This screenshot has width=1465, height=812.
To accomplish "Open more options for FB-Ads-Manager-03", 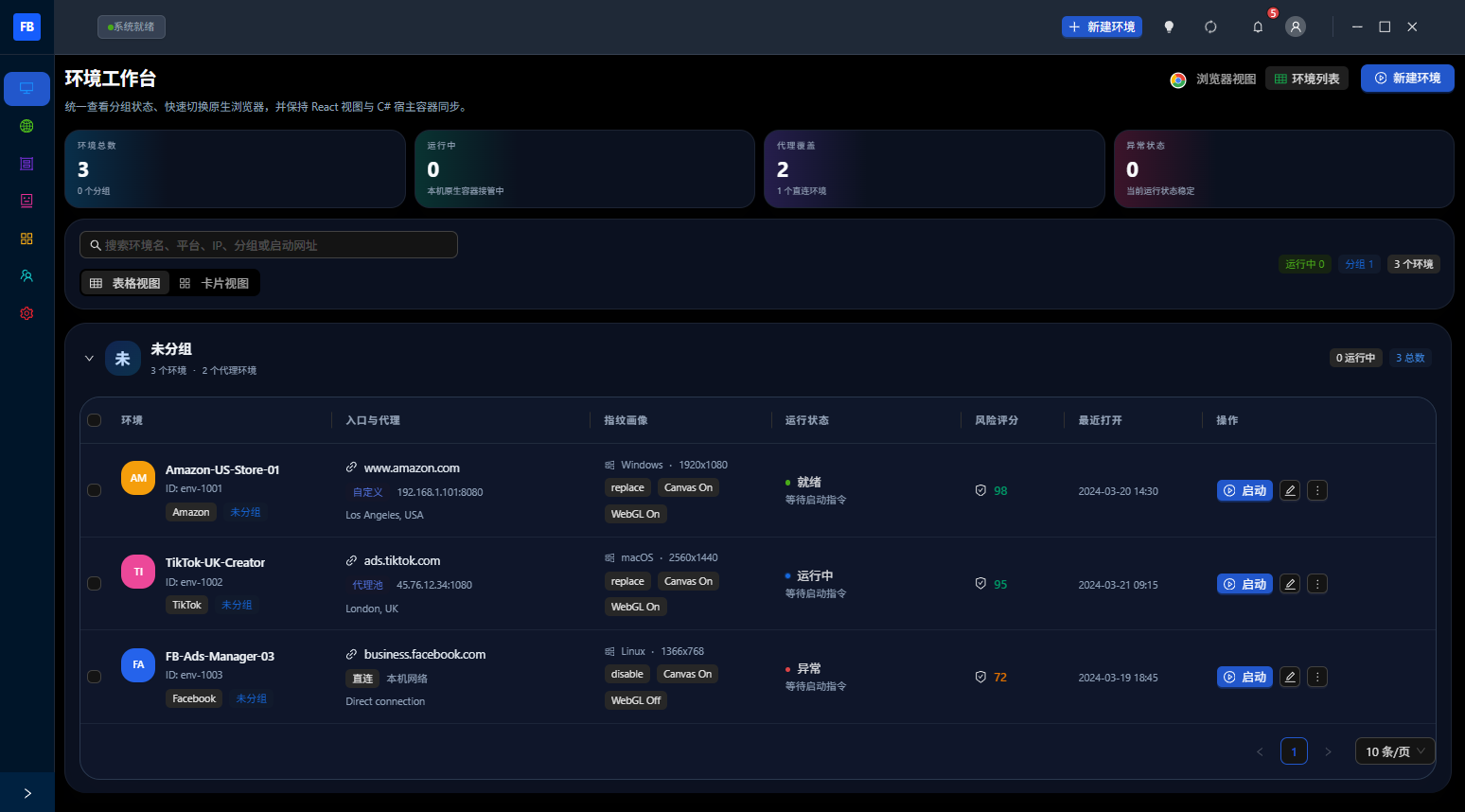I will [x=1317, y=677].
